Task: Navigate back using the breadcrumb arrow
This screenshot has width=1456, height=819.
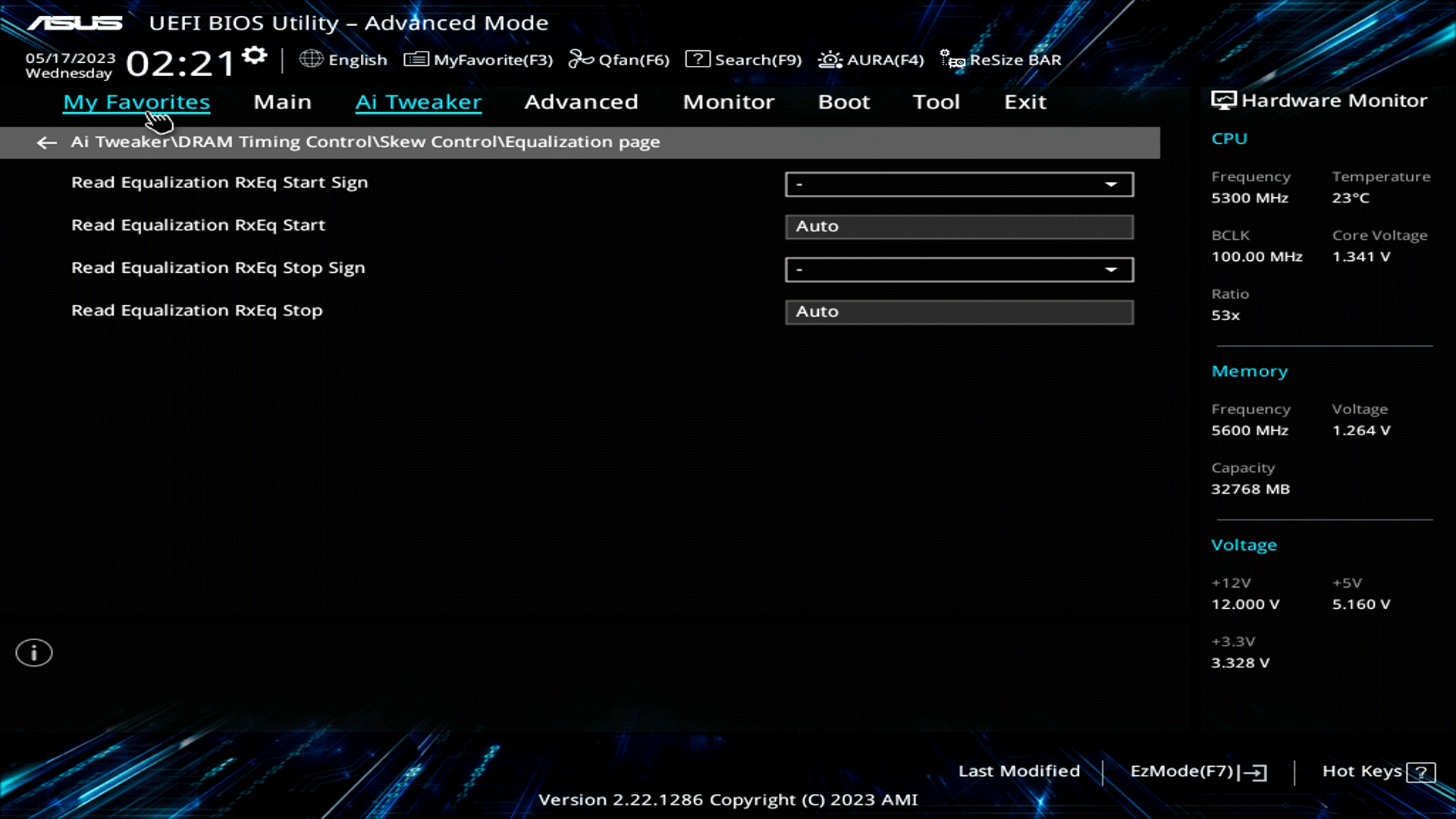Action: [x=46, y=143]
